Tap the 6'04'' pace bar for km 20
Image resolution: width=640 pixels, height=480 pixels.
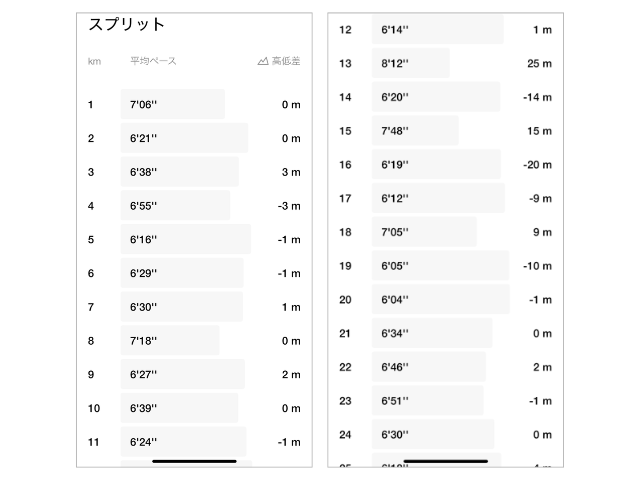(440, 300)
